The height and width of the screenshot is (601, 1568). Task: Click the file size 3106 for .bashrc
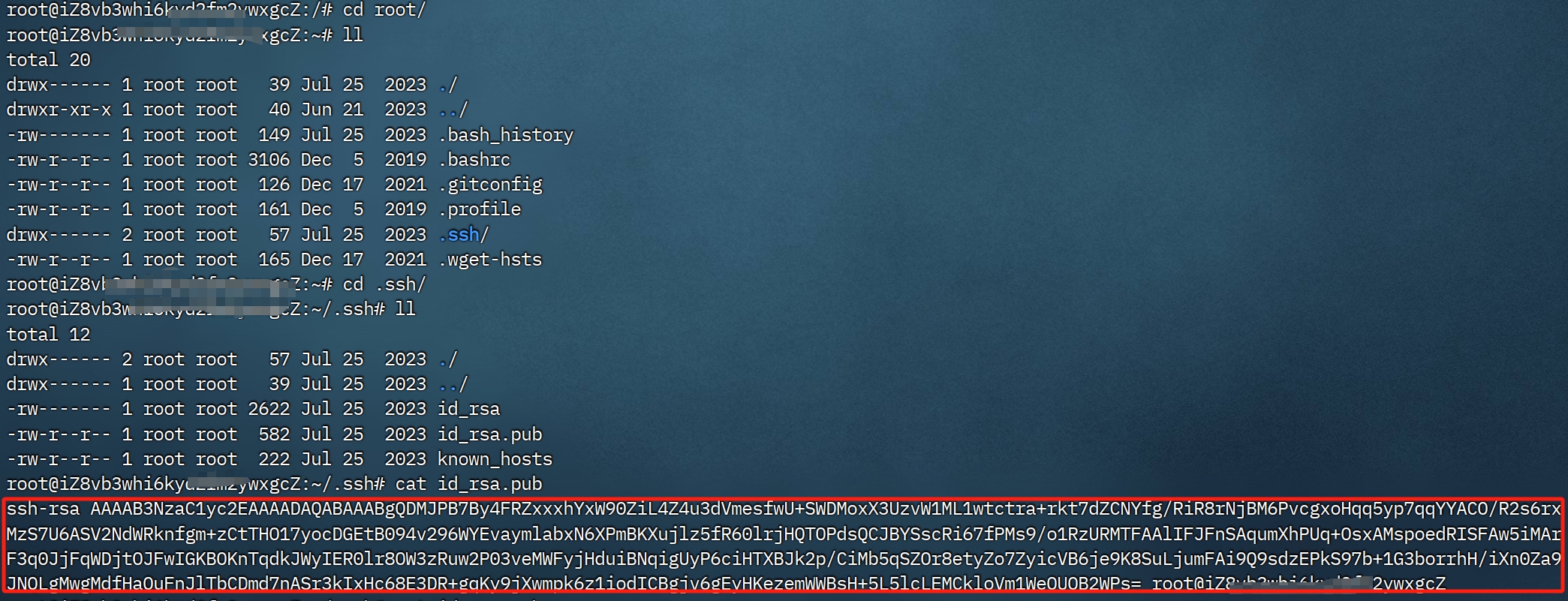[x=269, y=160]
